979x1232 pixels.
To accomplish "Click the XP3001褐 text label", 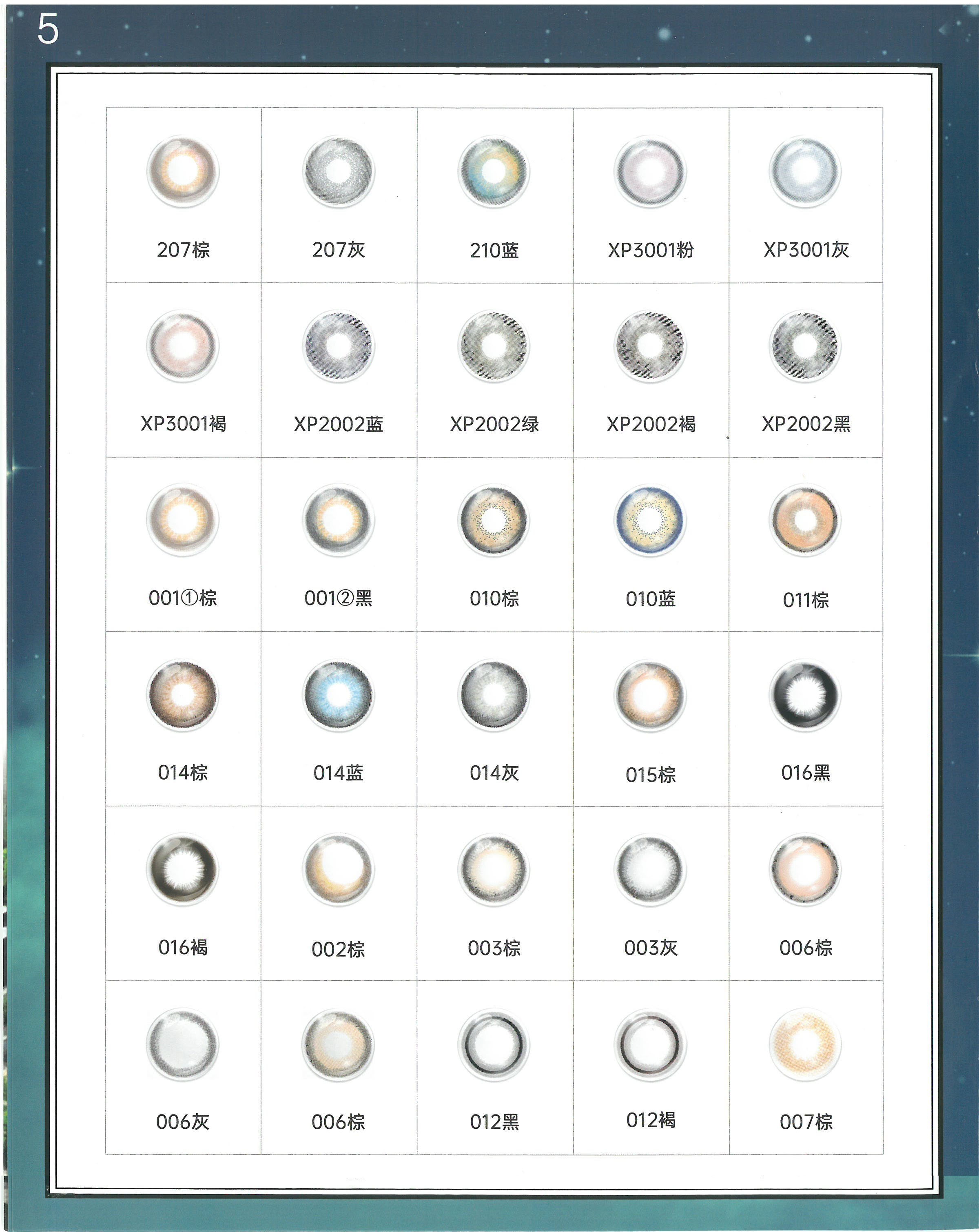I will pos(184,424).
